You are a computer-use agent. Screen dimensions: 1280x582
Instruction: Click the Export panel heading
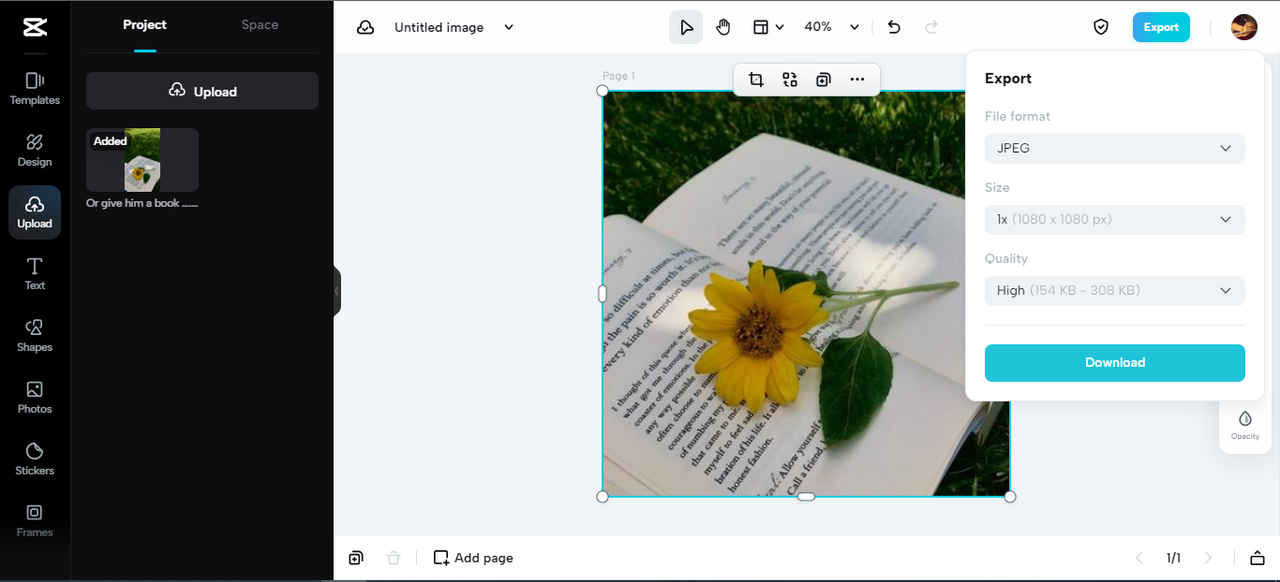1008,78
